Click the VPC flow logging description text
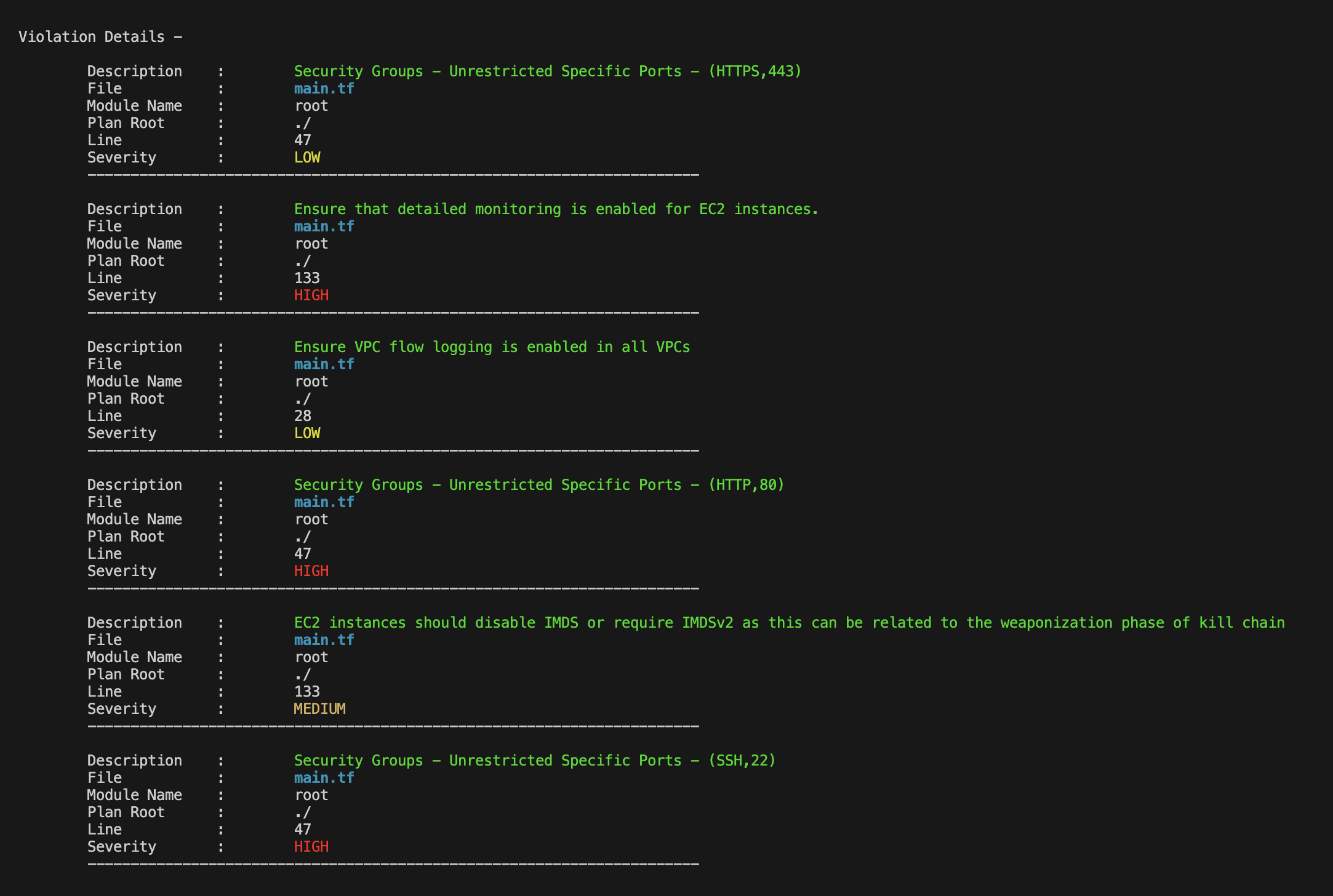This screenshot has width=1333, height=896. pos(492,347)
